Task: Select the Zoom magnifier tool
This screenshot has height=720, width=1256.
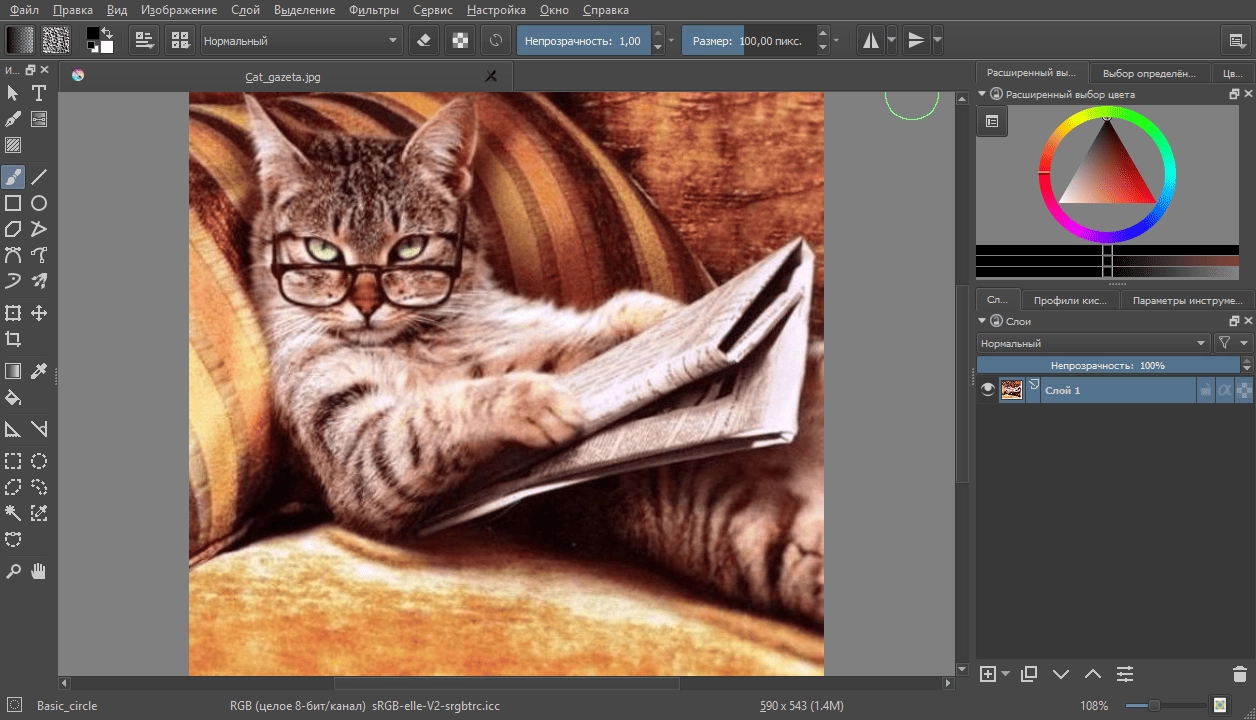Action: point(13,571)
